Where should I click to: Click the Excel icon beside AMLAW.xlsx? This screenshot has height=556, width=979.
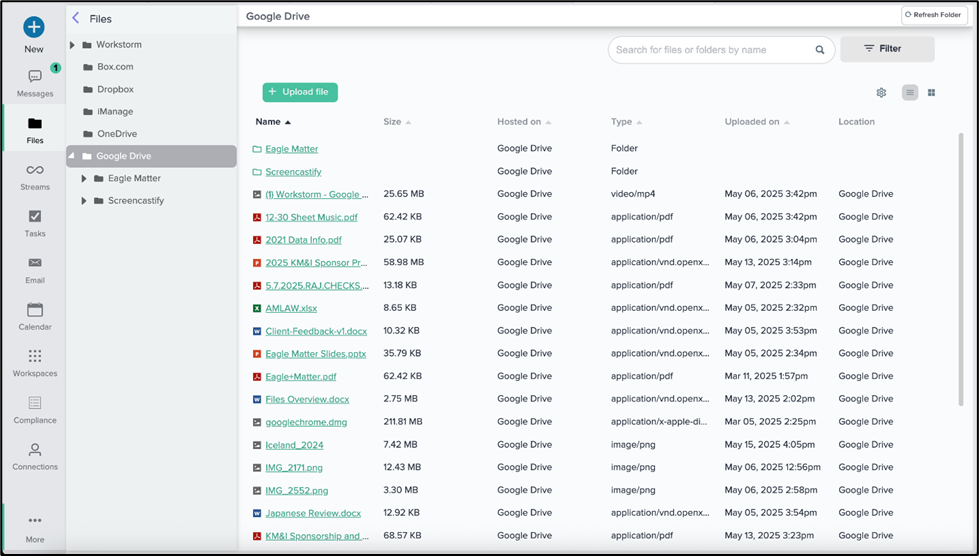(x=257, y=308)
